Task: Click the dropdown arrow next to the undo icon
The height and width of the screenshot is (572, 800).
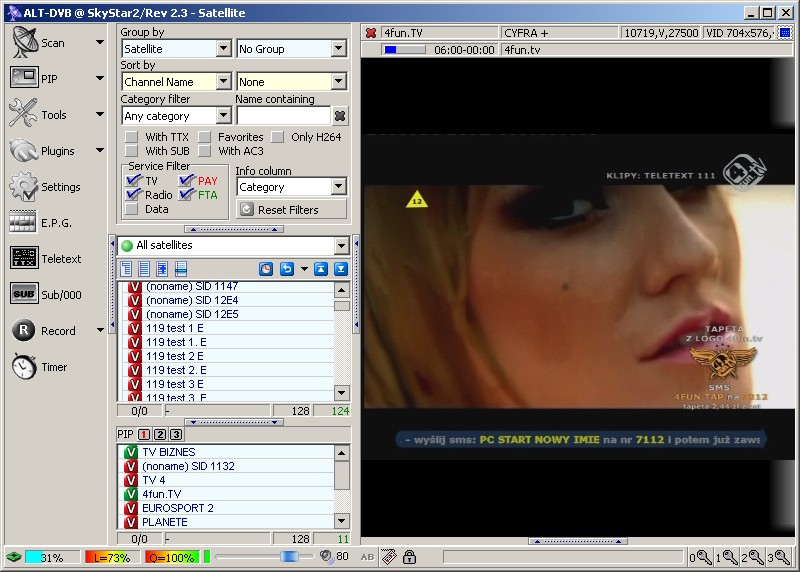Action: [x=304, y=269]
